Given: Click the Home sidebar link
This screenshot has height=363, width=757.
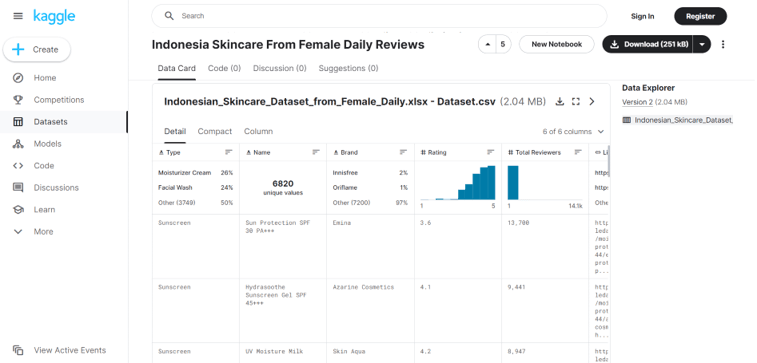Looking at the screenshot, I should (45, 78).
